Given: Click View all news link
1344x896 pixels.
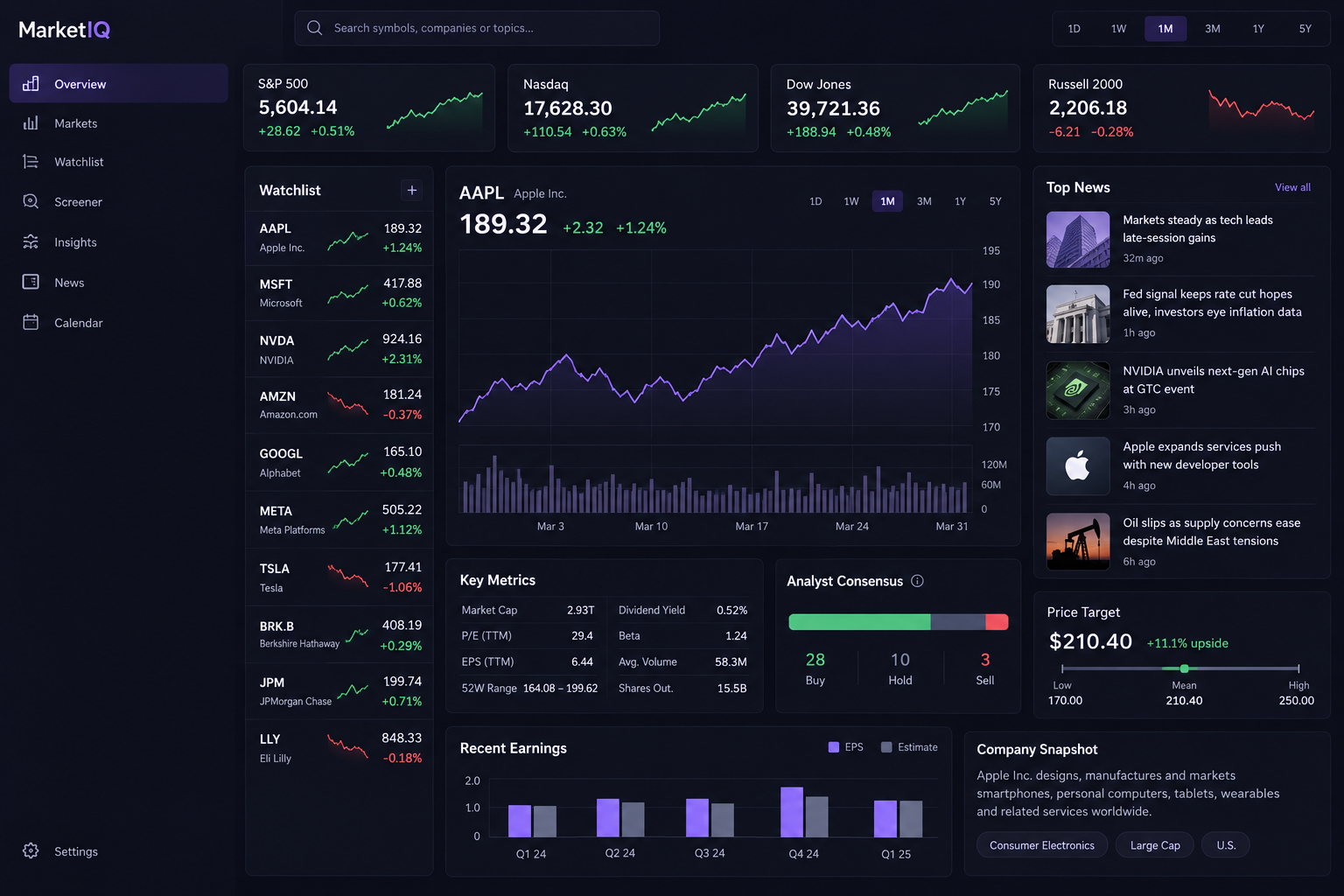Looking at the screenshot, I should coord(1292,187).
